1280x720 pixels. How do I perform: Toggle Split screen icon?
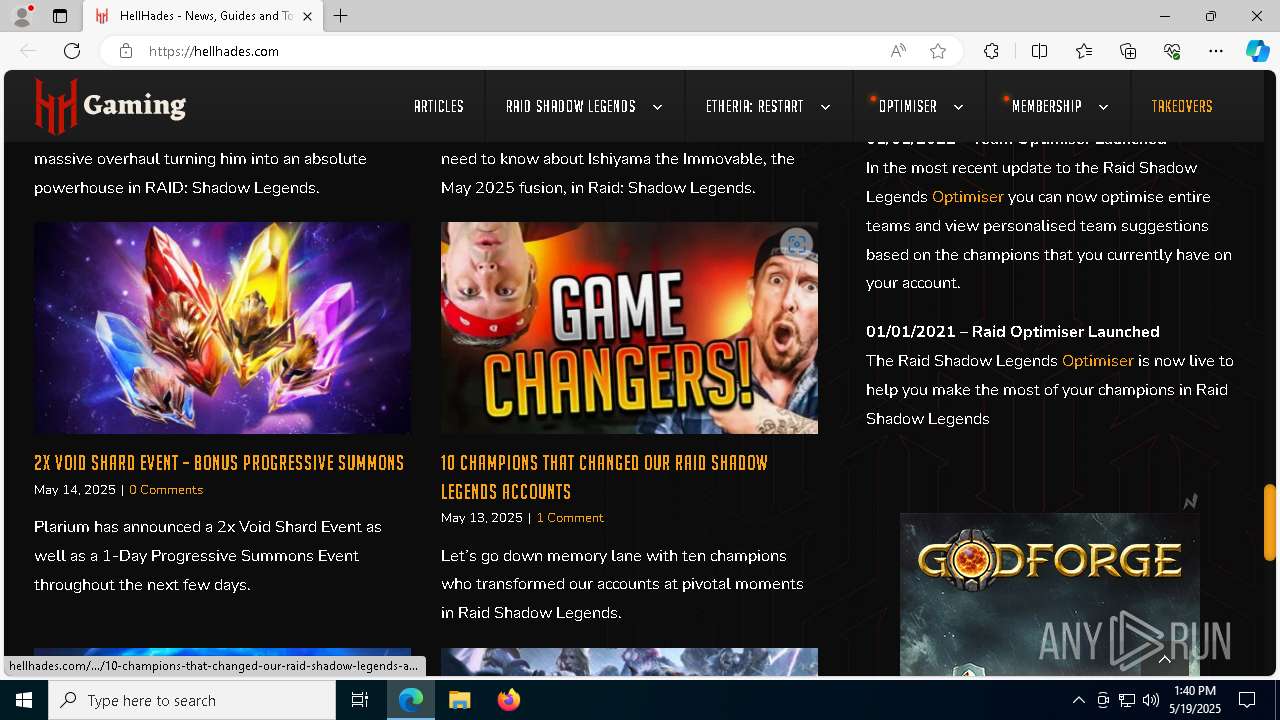click(1039, 51)
